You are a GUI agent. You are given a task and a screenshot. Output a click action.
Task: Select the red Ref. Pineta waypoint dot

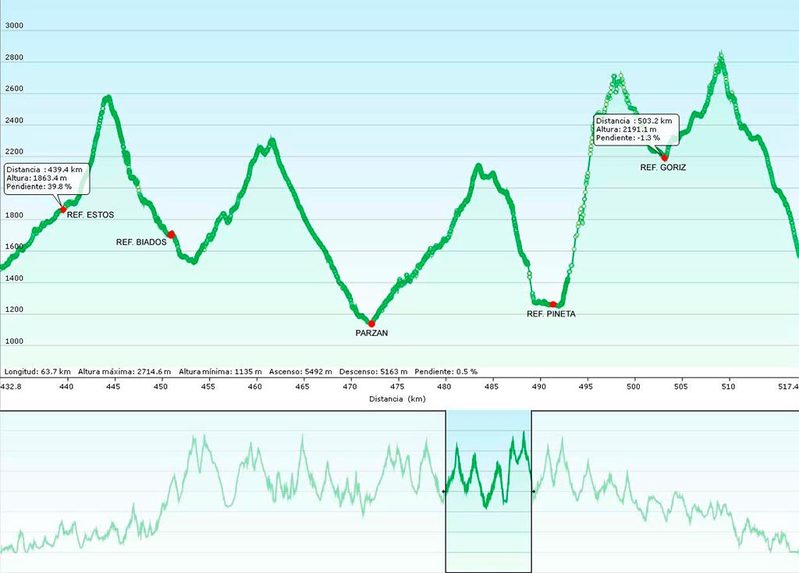pyautogui.click(x=553, y=304)
